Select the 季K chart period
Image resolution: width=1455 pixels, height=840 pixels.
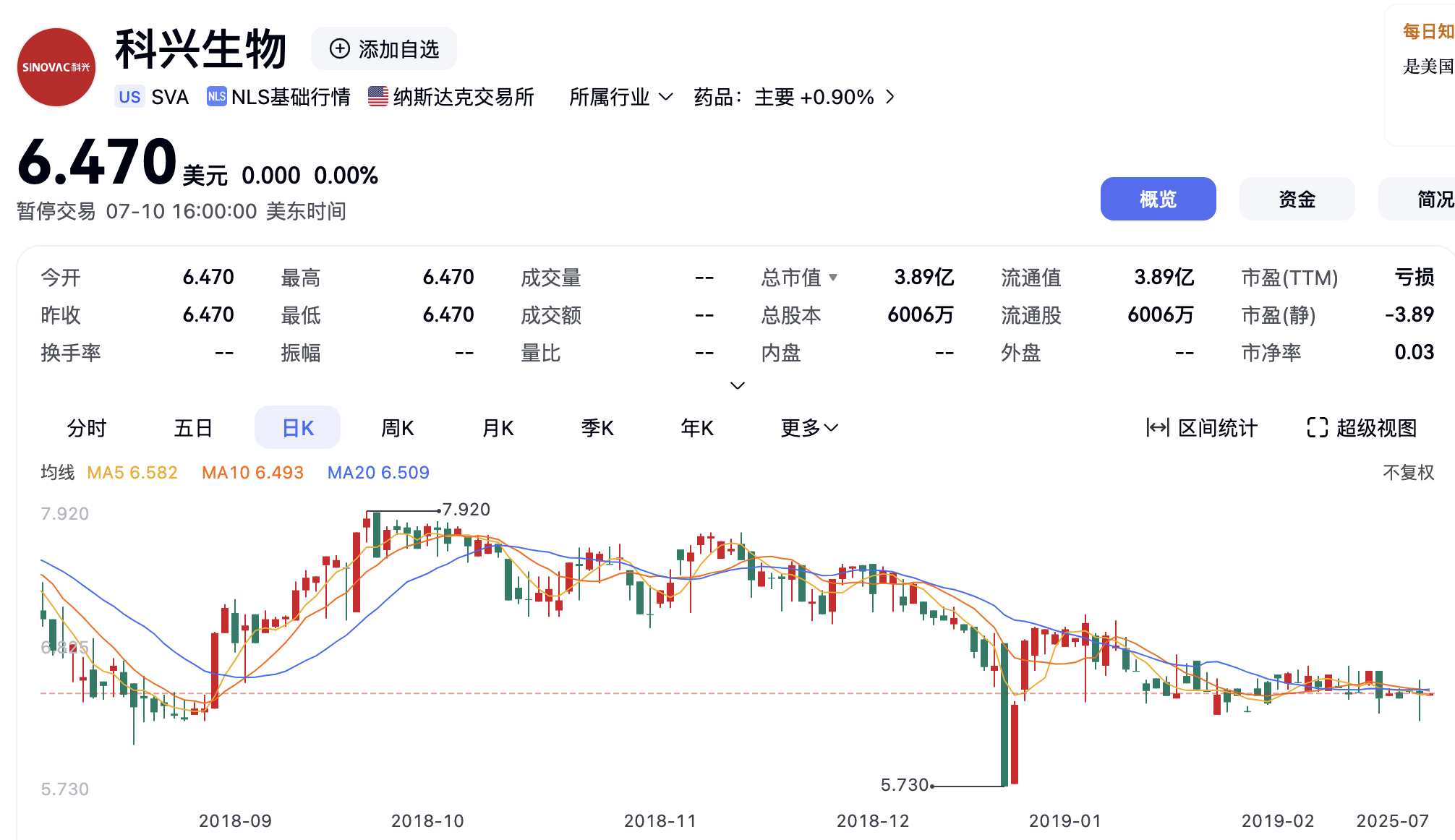[x=597, y=428]
